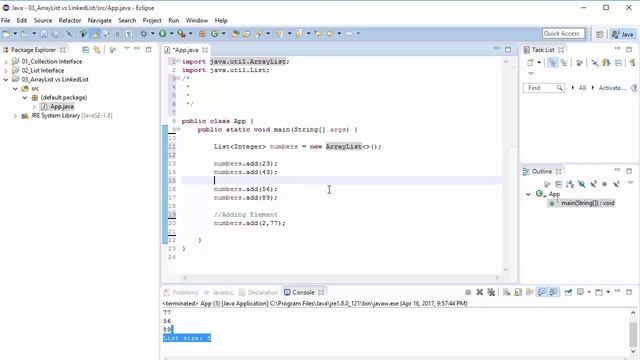Image resolution: width=640 pixels, height=360 pixels.
Task: Toggle Show Console on standard output change
Action: pos(542,292)
